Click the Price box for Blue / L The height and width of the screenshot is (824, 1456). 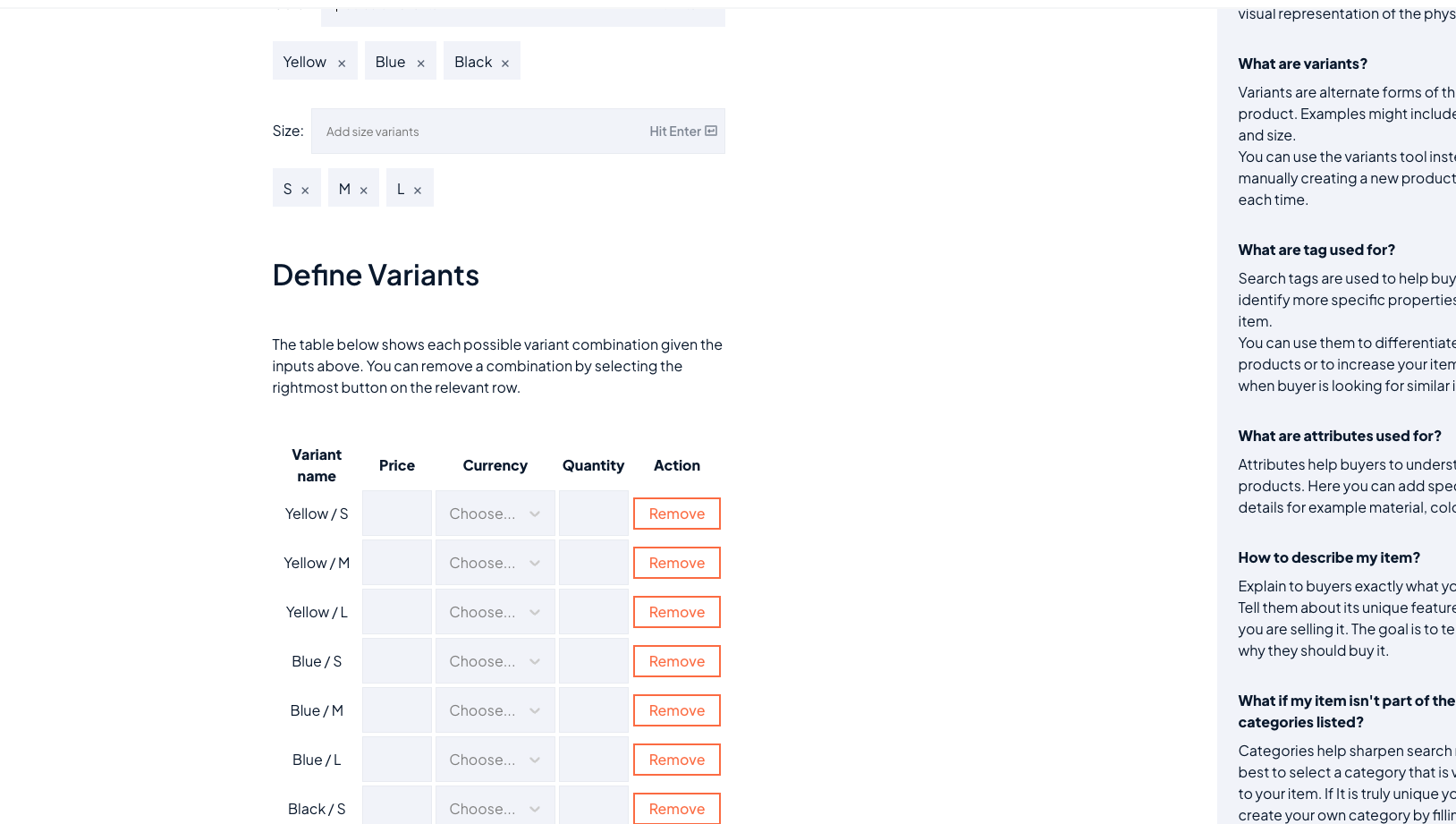[x=396, y=759]
